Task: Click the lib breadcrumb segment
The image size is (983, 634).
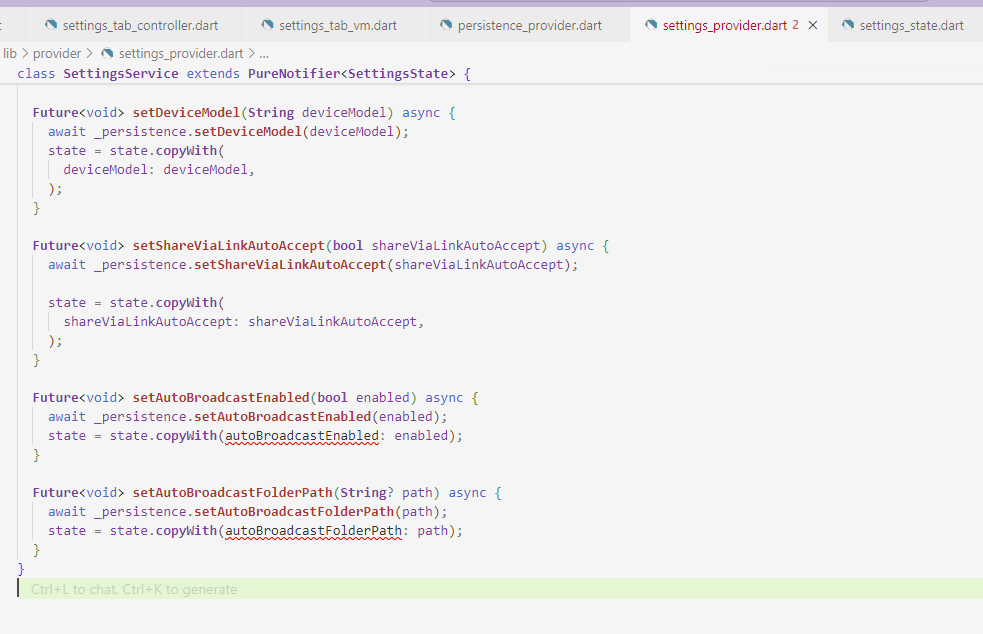Action: 9,53
